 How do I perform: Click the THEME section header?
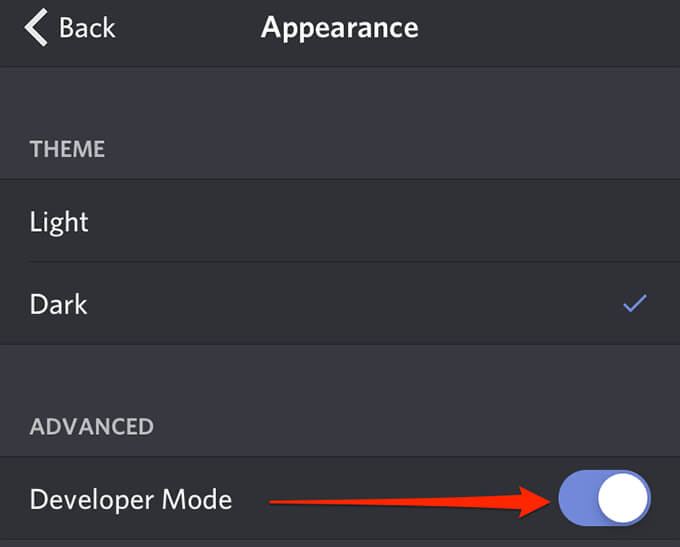67,149
